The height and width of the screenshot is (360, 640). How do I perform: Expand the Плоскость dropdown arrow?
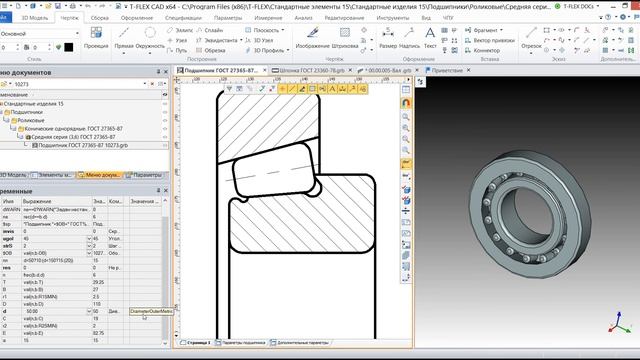click(283, 30)
